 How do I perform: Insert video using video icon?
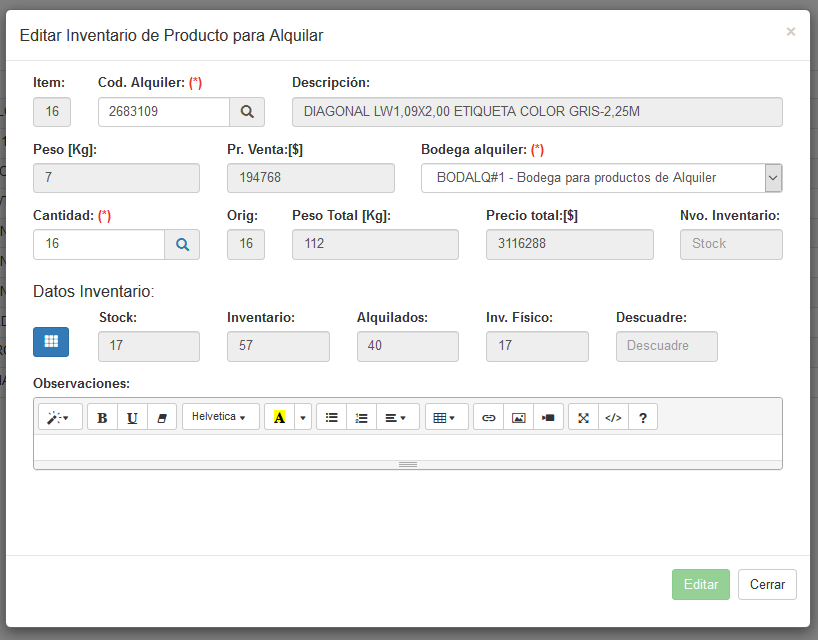(548, 417)
